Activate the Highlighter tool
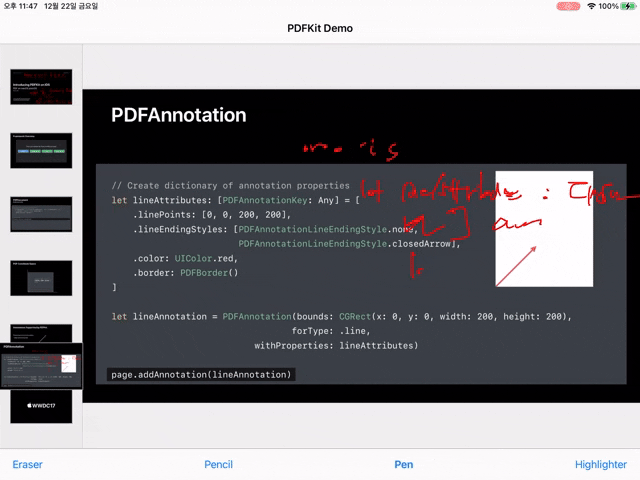The image size is (640, 480). (x=600, y=464)
